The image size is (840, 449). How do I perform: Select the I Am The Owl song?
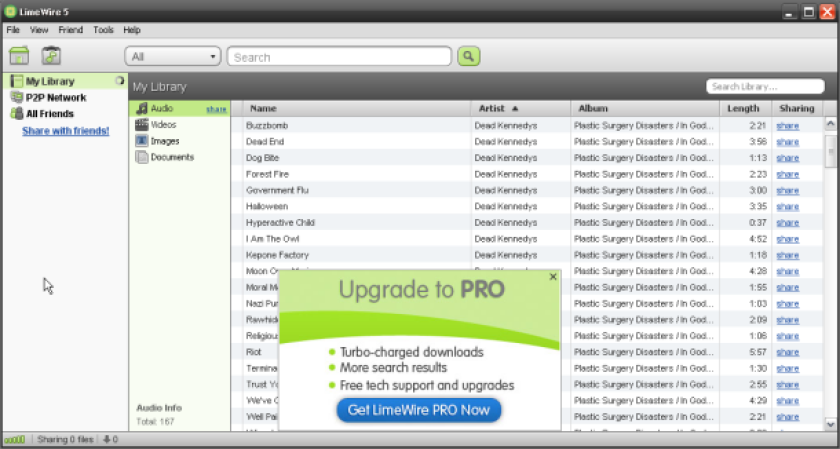click(273, 239)
